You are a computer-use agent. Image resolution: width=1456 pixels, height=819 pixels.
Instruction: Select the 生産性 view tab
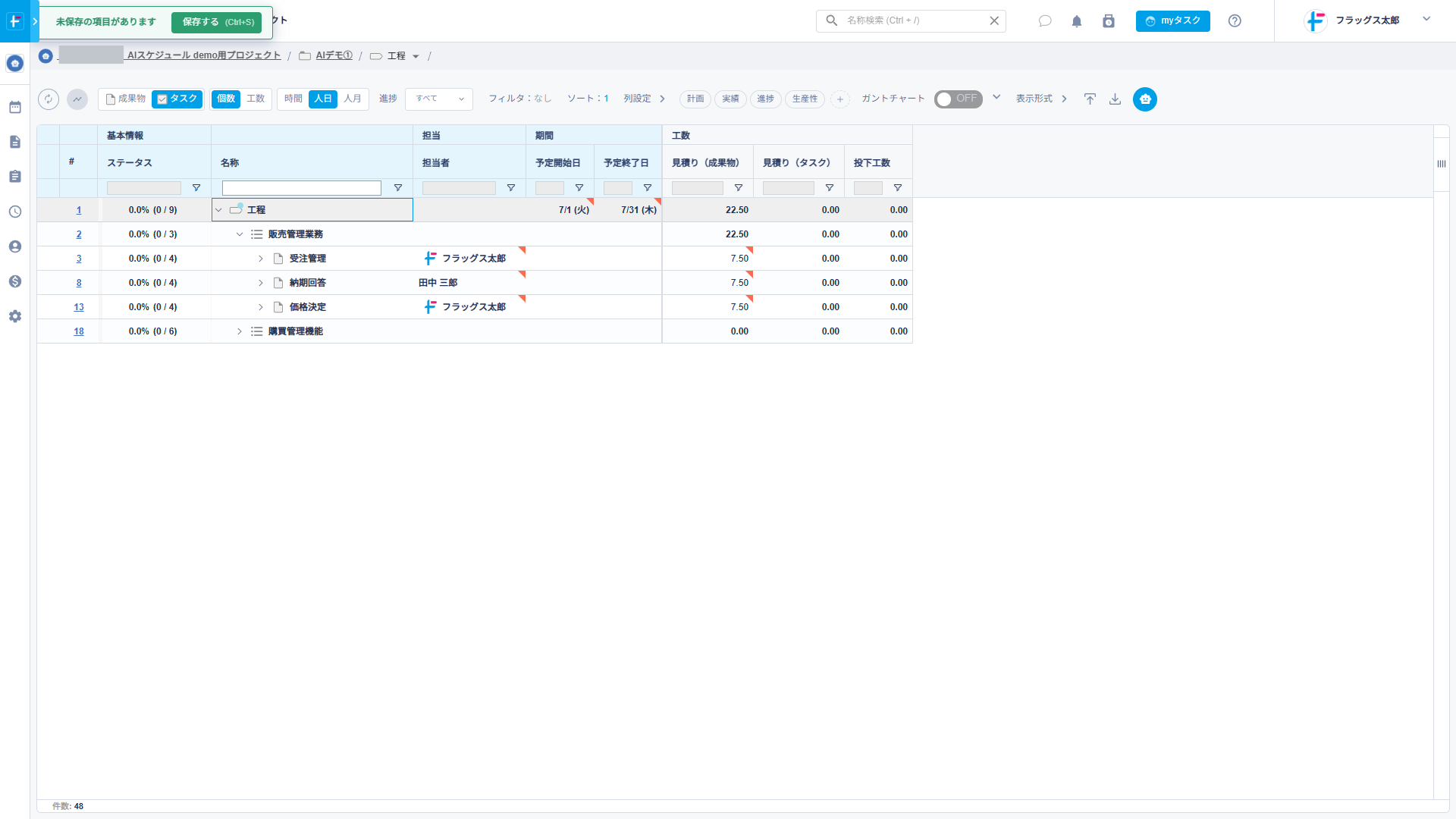click(x=805, y=99)
